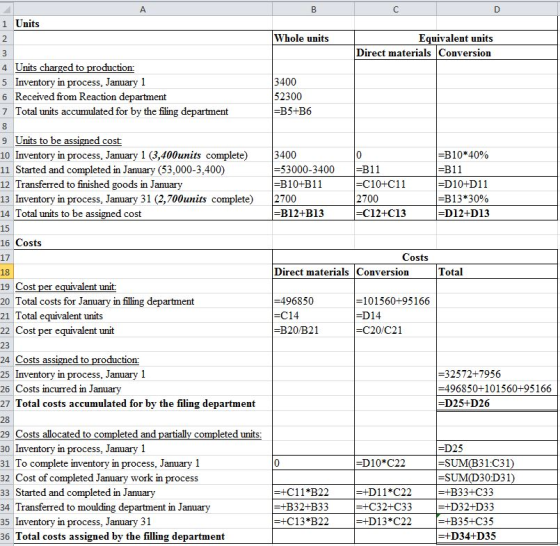Select the =D14 formula cell
The image size is (560, 546).
[395, 316]
